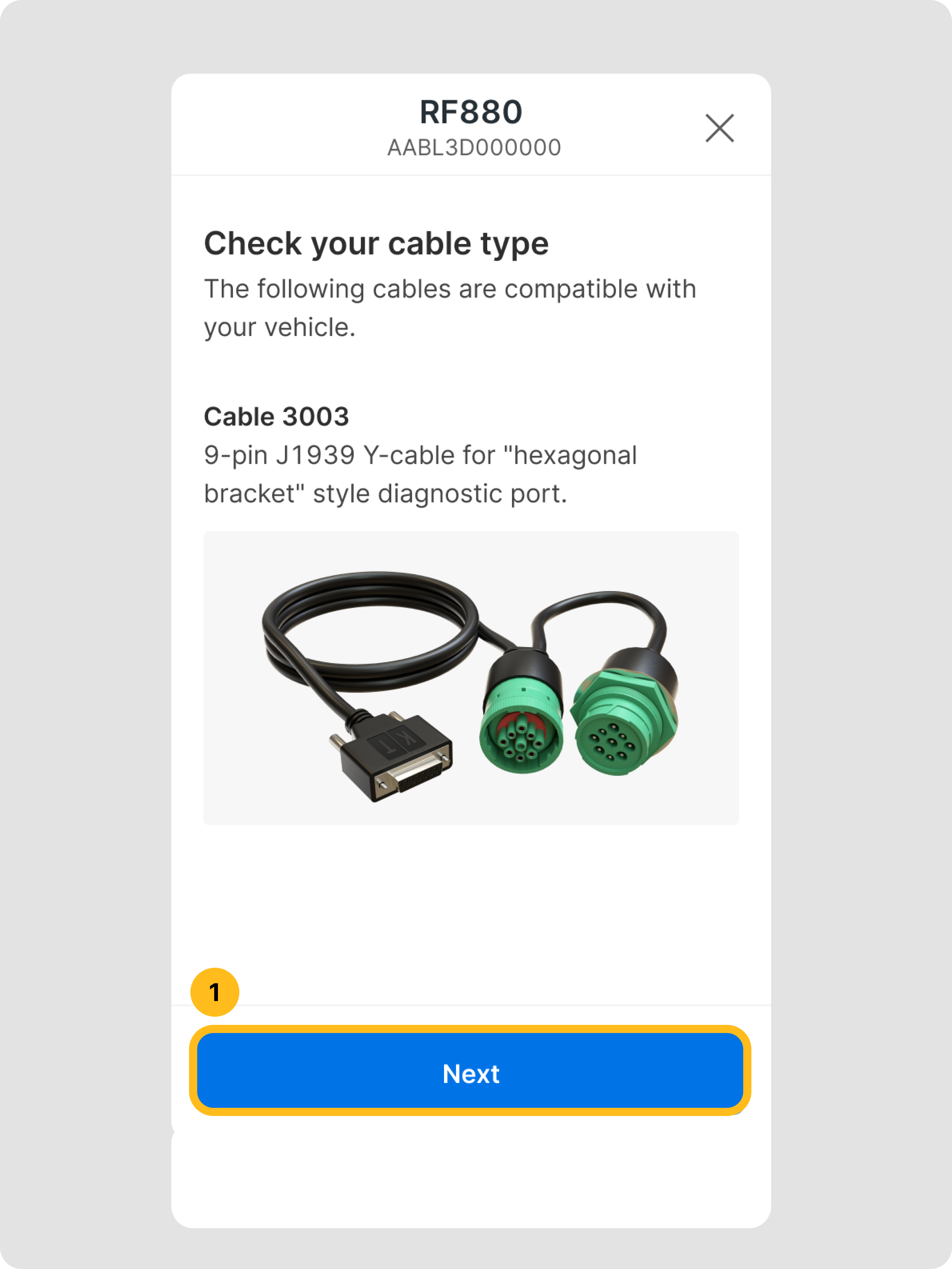Image resolution: width=952 pixels, height=1269 pixels.
Task: Open the Cable 3003 product image
Action: point(471,678)
